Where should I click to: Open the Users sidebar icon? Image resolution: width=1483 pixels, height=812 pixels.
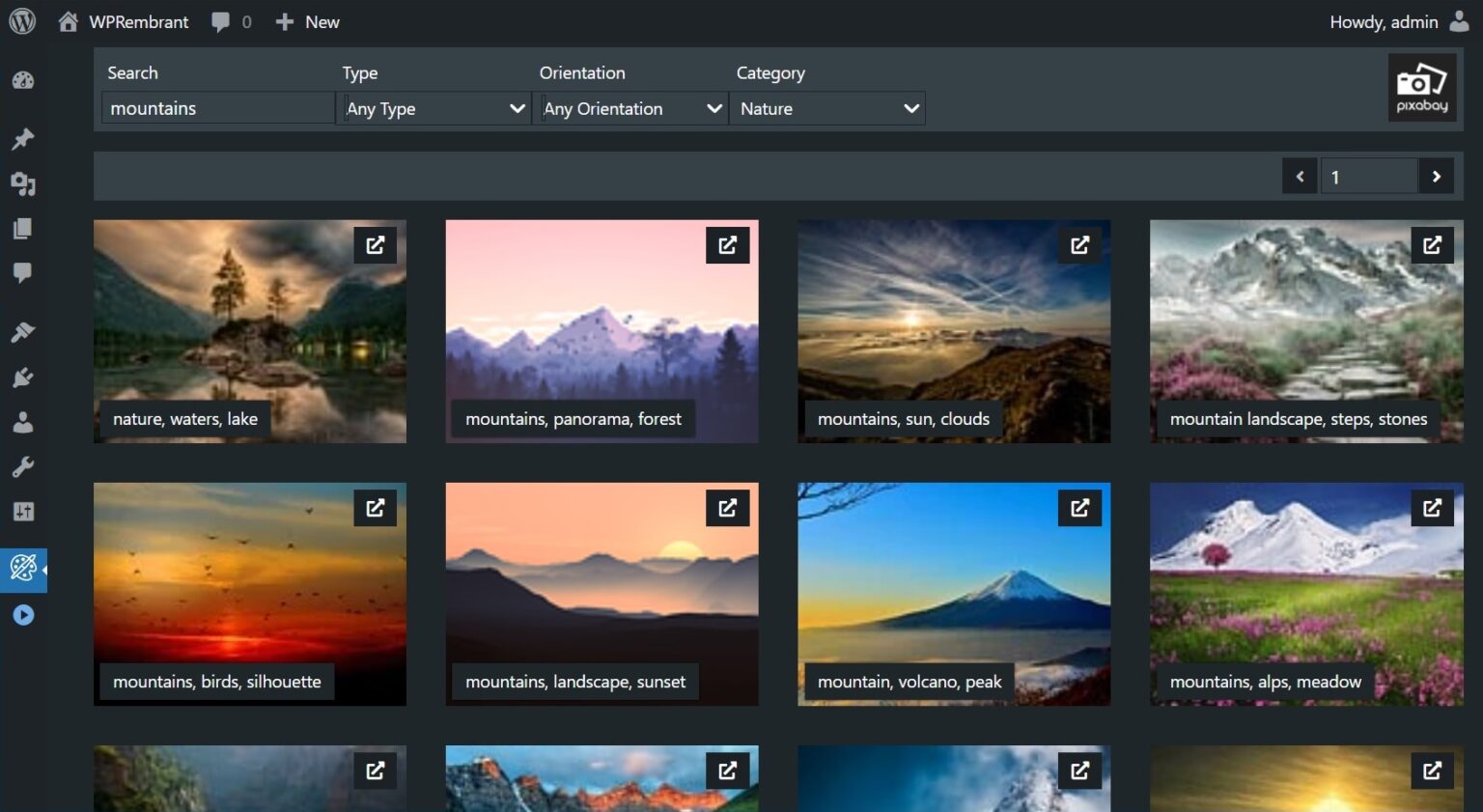[23, 423]
